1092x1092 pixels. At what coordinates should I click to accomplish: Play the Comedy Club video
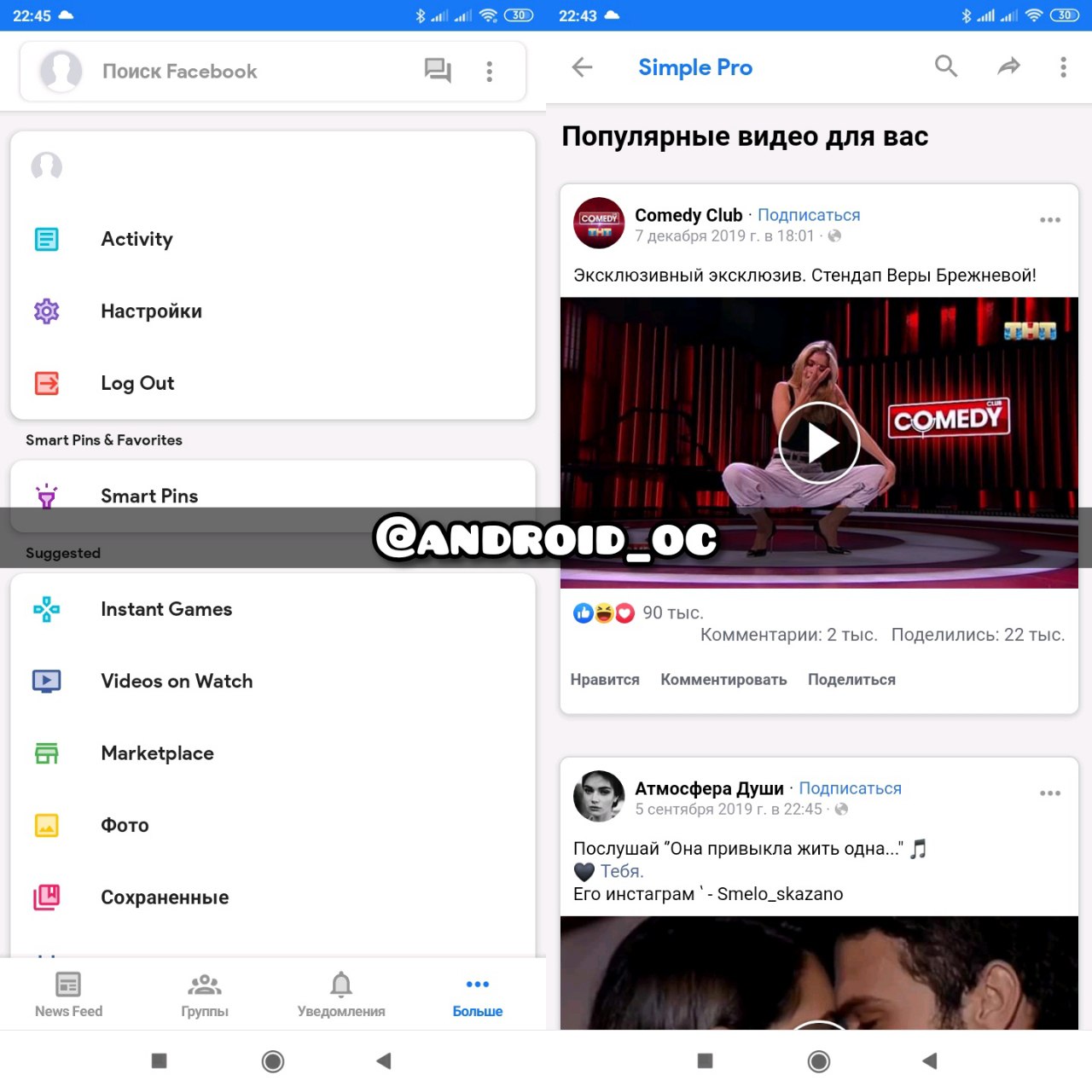tap(819, 443)
